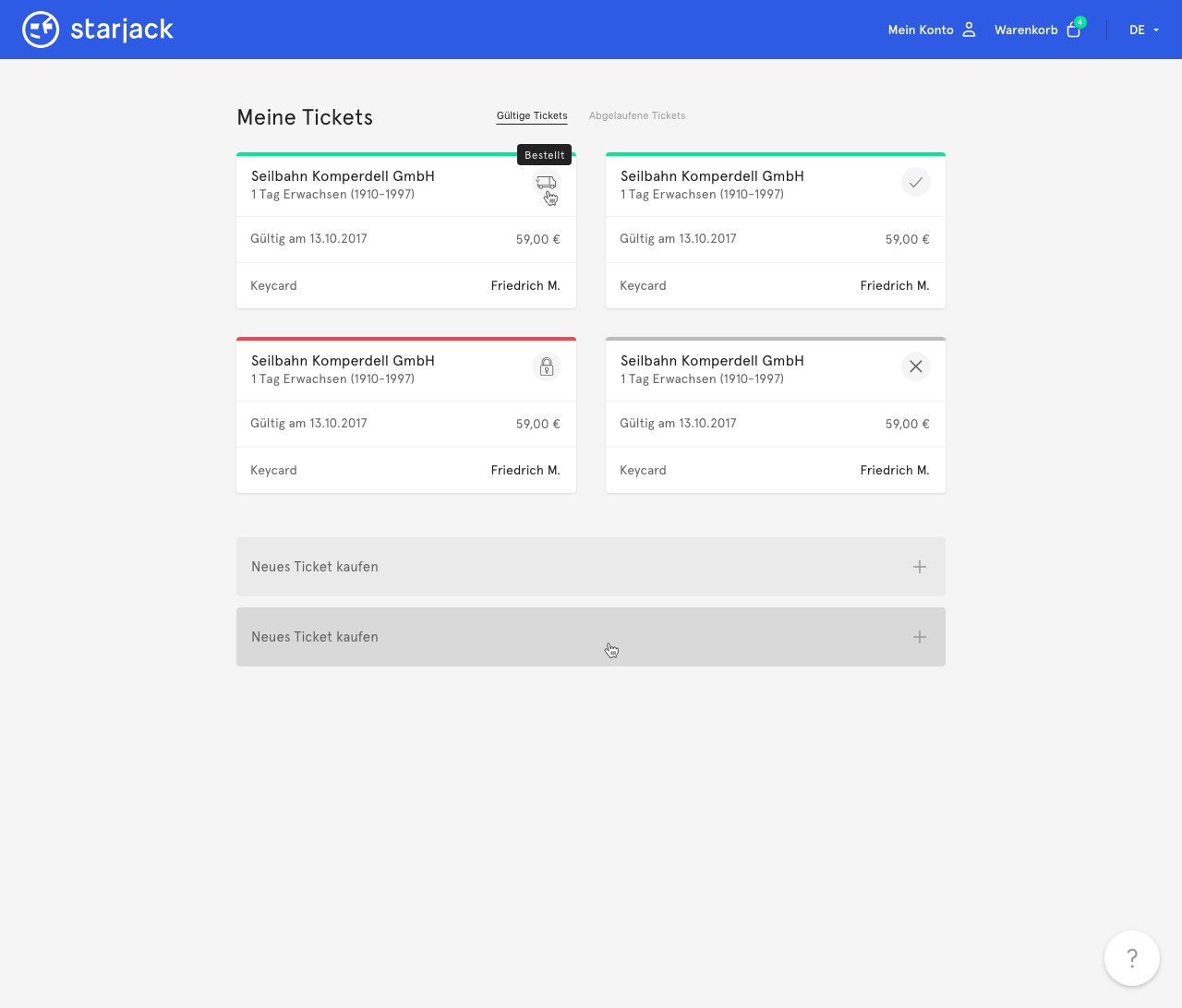Viewport: 1182px width, 1008px height.
Task: Click the padlock locked-ticket icon
Action: (547, 366)
